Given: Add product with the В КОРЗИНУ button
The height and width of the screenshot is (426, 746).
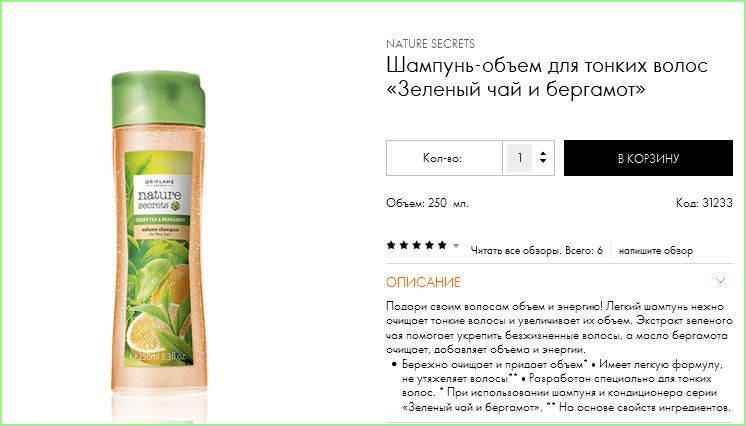Looking at the screenshot, I should (x=648, y=158).
